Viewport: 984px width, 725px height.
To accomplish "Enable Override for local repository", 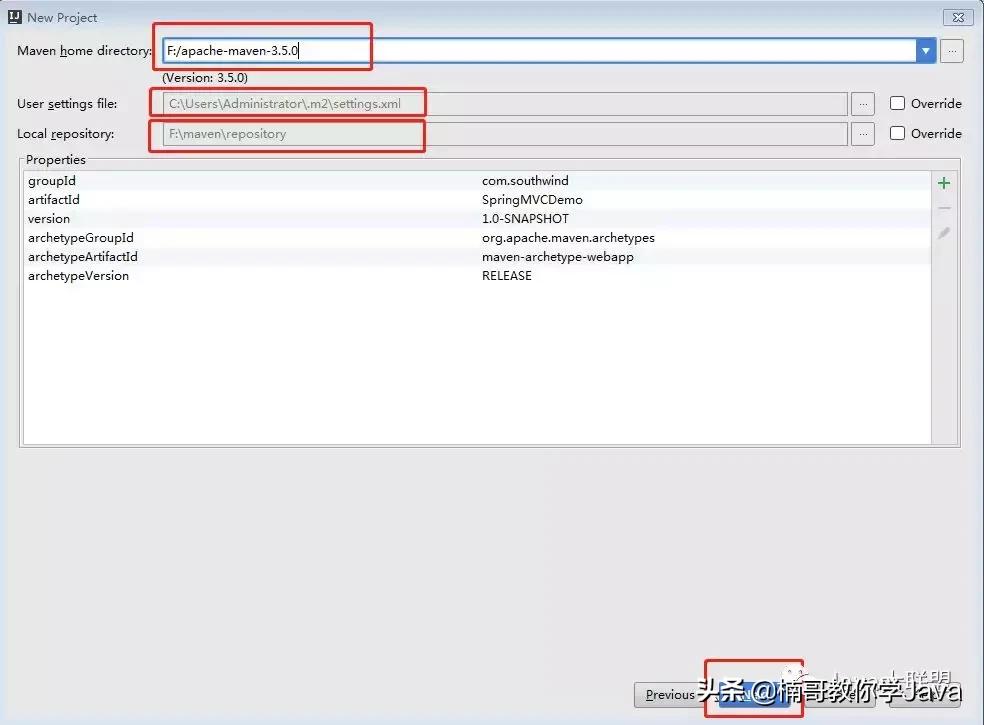I will [897, 133].
